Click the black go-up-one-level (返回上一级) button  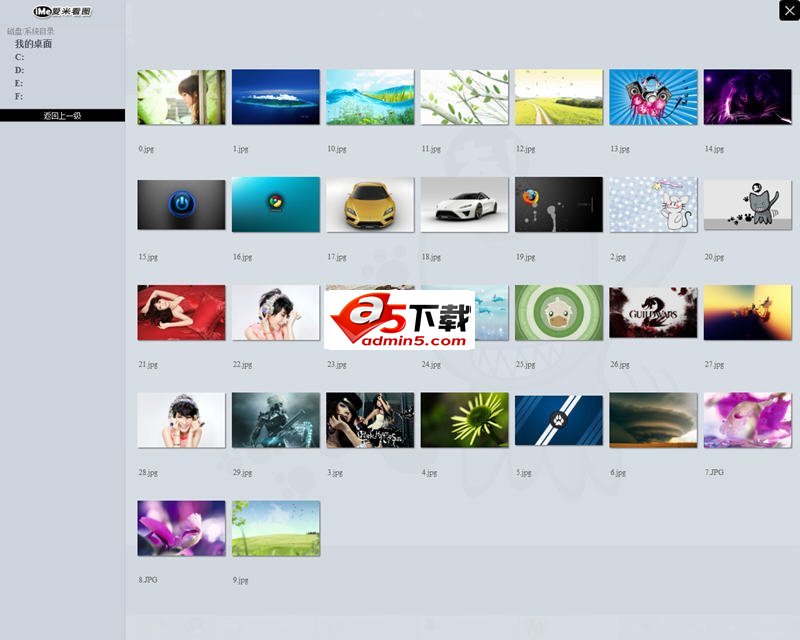coord(62,115)
